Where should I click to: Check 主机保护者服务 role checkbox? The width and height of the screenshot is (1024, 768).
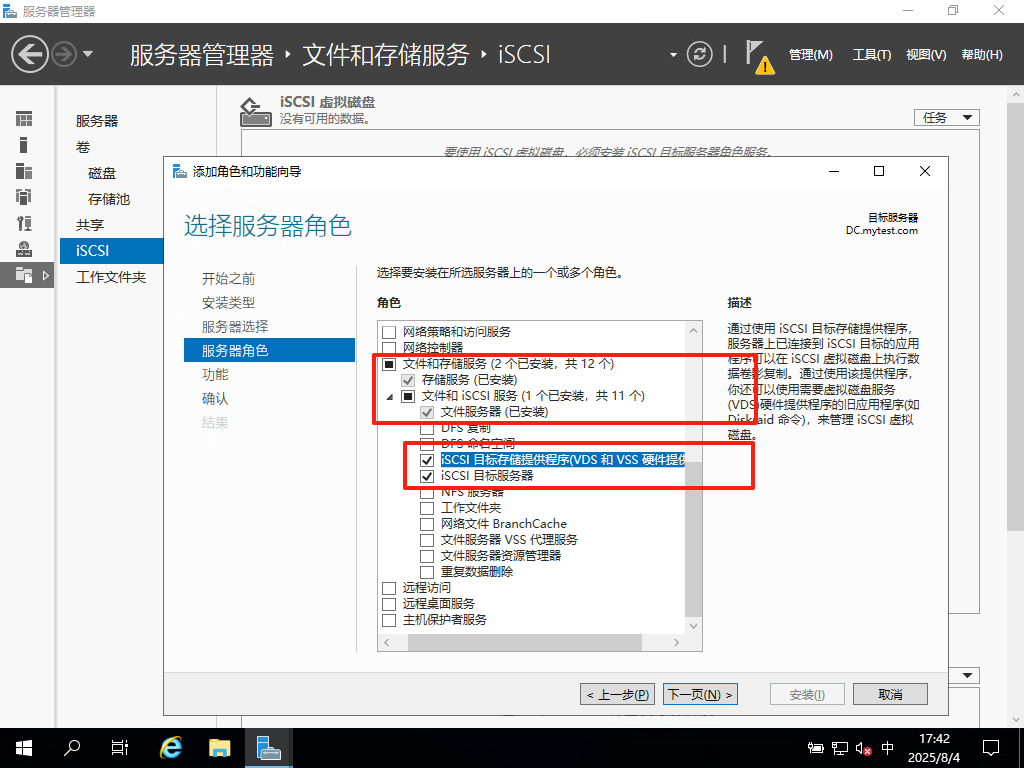pos(389,620)
